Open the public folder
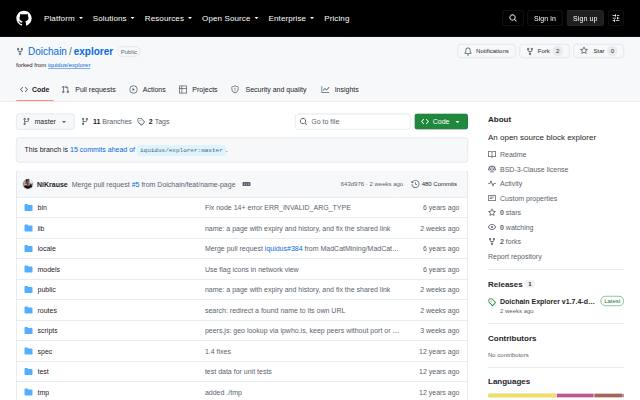The height and width of the screenshot is (400, 640). 47,289
